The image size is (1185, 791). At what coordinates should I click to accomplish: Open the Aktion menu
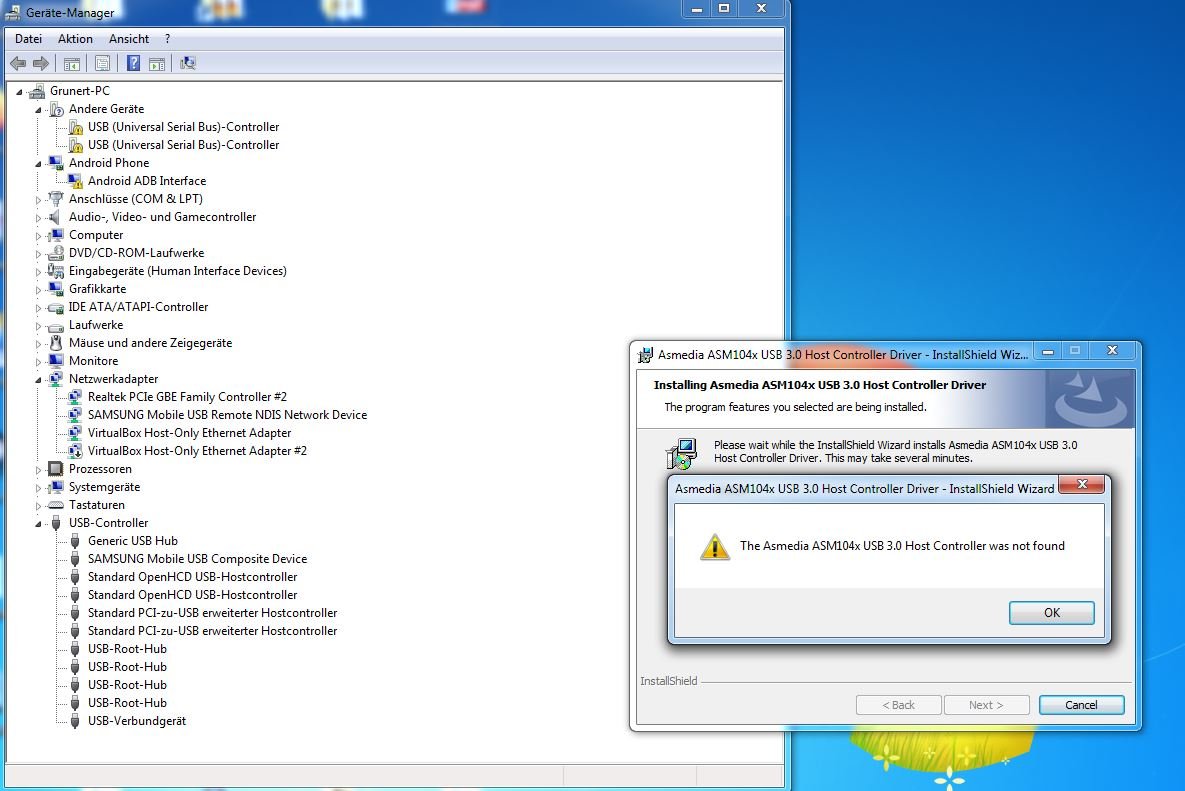[x=76, y=39]
